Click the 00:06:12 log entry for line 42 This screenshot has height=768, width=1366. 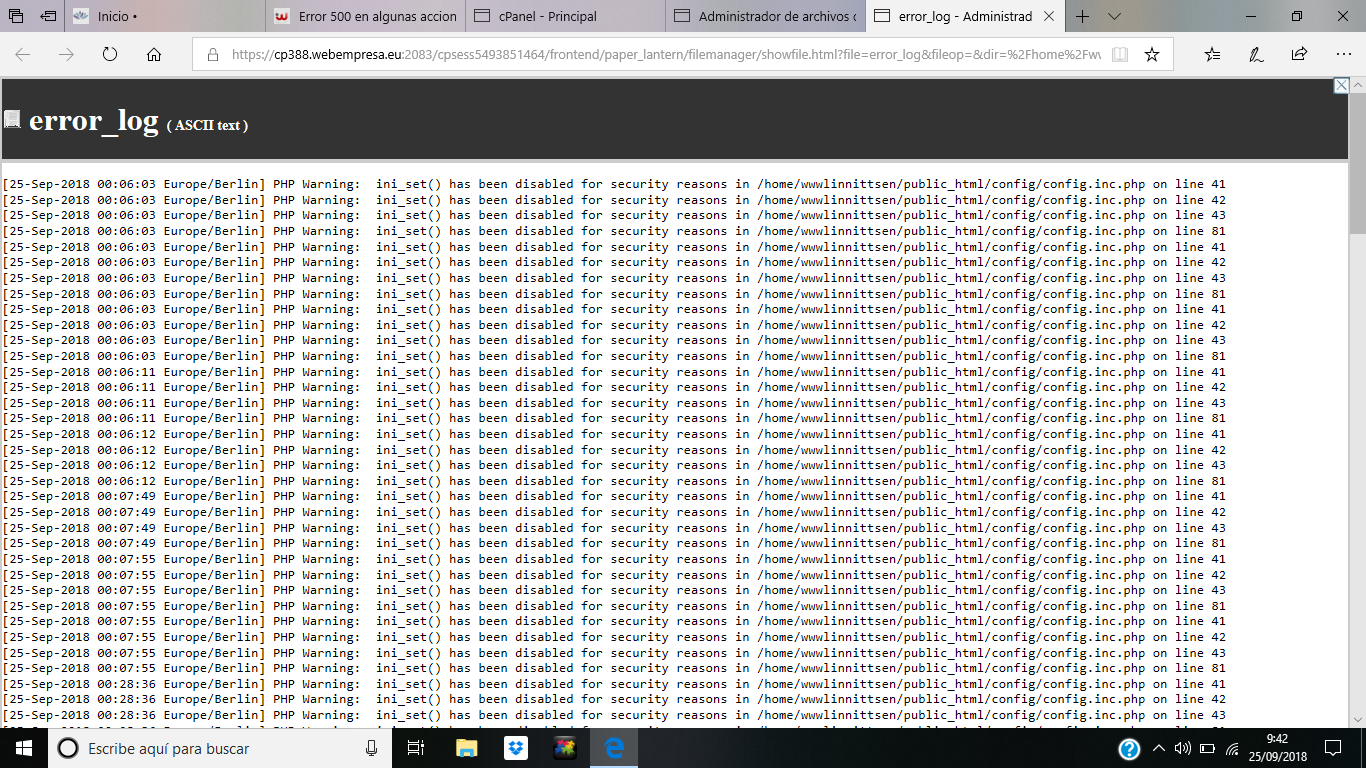(x=613, y=450)
